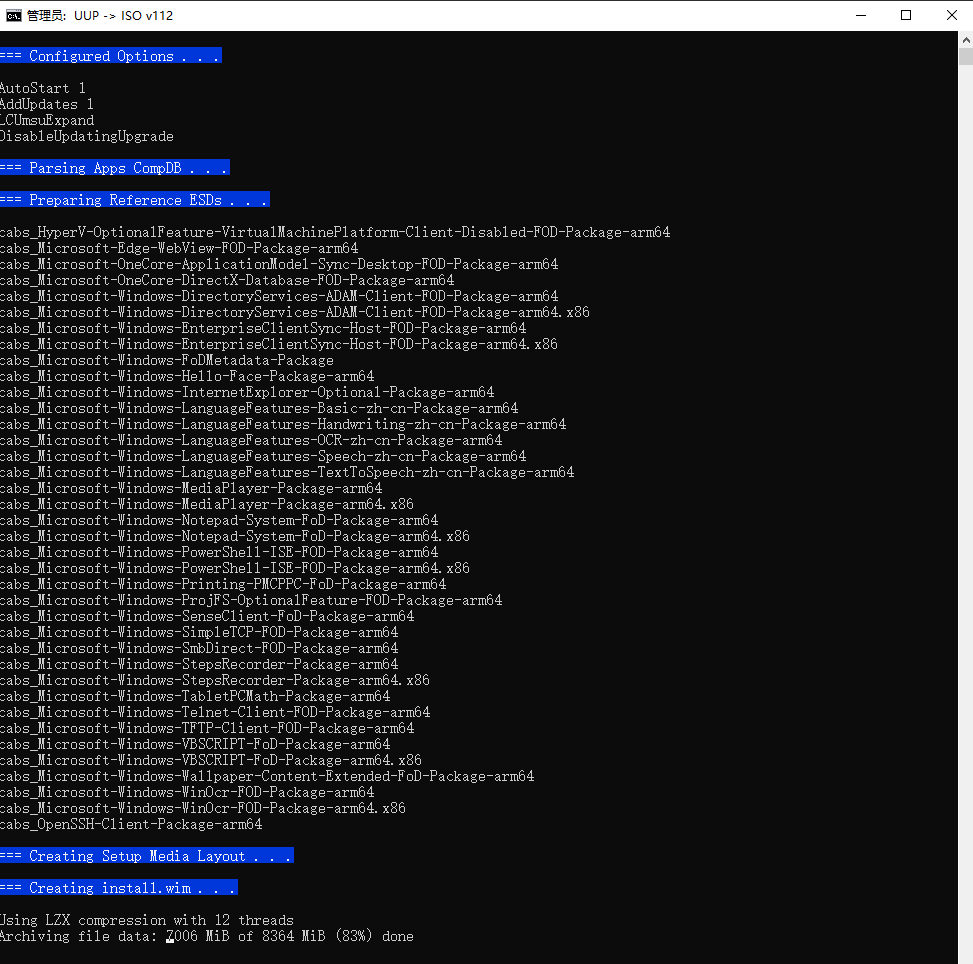Image resolution: width=973 pixels, height=964 pixels.
Task: Click the 'Creating Setup Media Layout' header
Action: point(146,856)
